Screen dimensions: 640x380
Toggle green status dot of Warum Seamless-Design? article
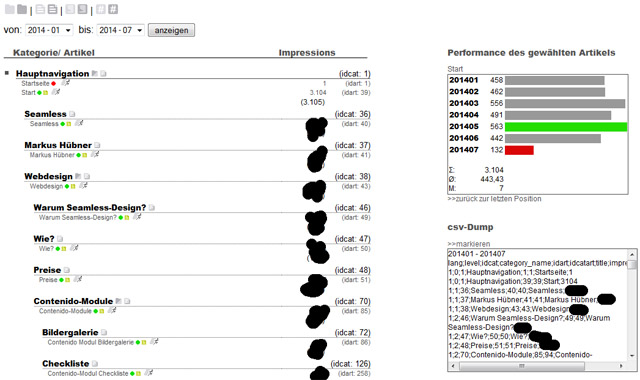tap(121, 218)
